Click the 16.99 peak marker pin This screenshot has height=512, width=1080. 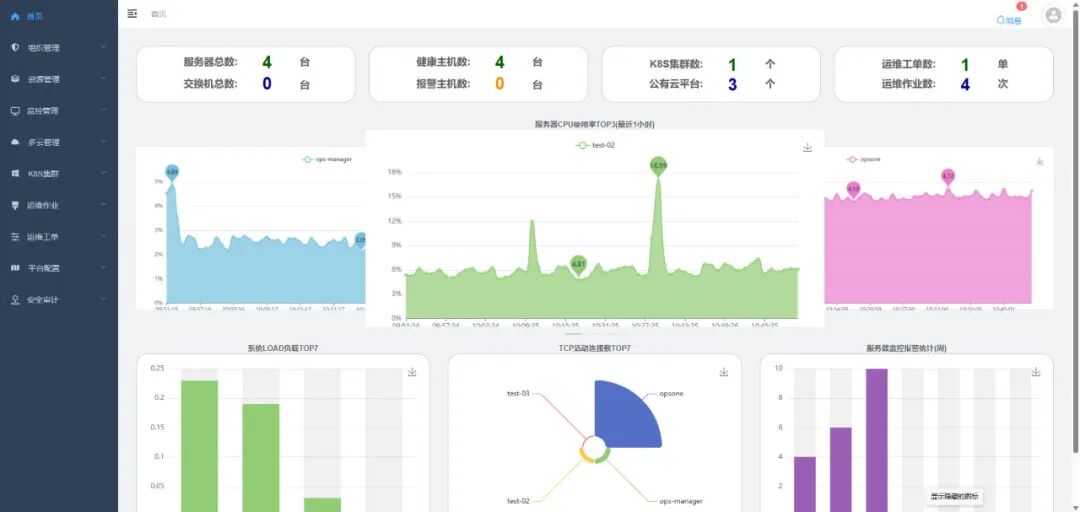point(658,166)
